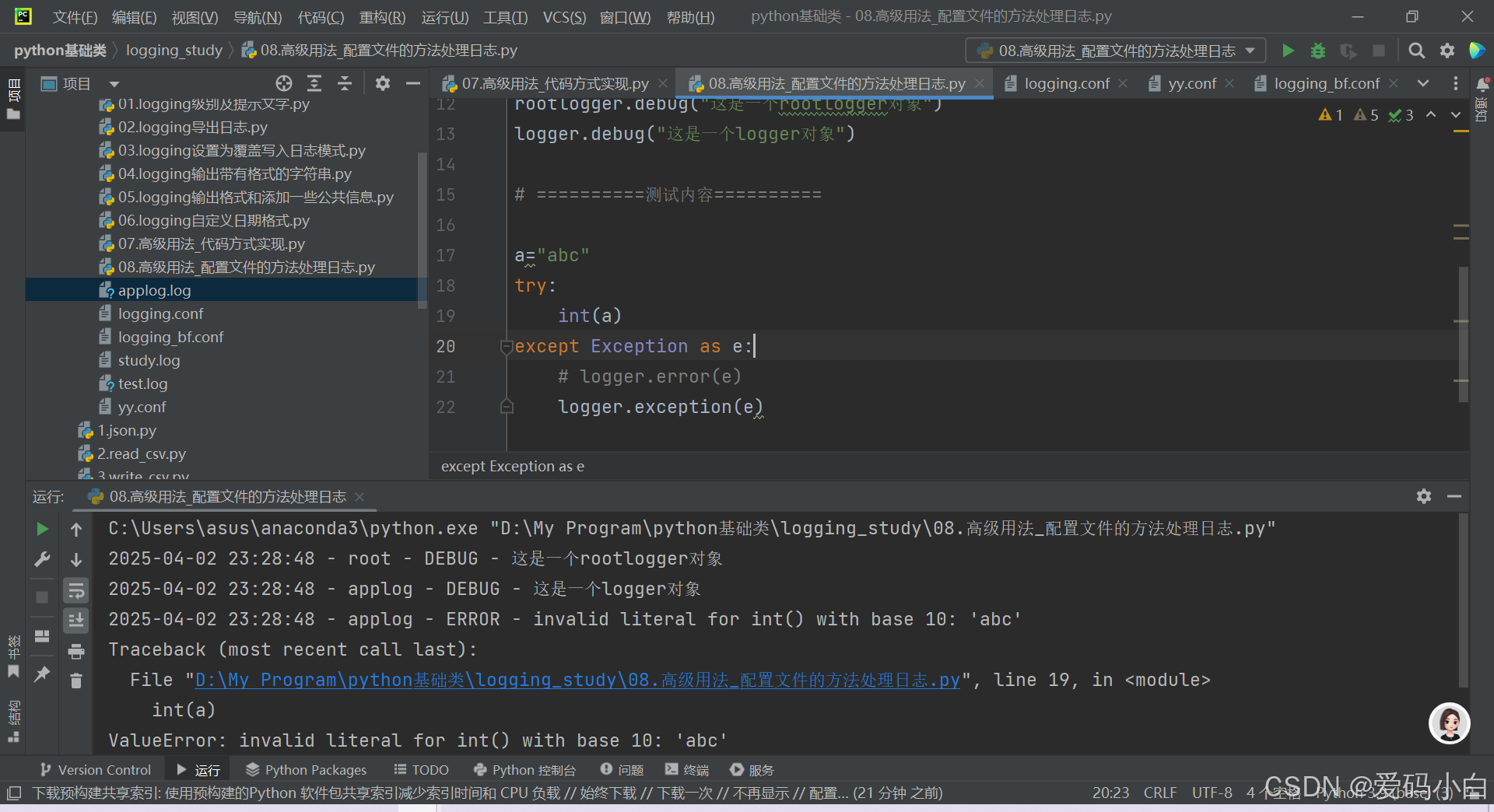Open the project panel options gear
The width and height of the screenshot is (1494, 812).
(x=383, y=83)
